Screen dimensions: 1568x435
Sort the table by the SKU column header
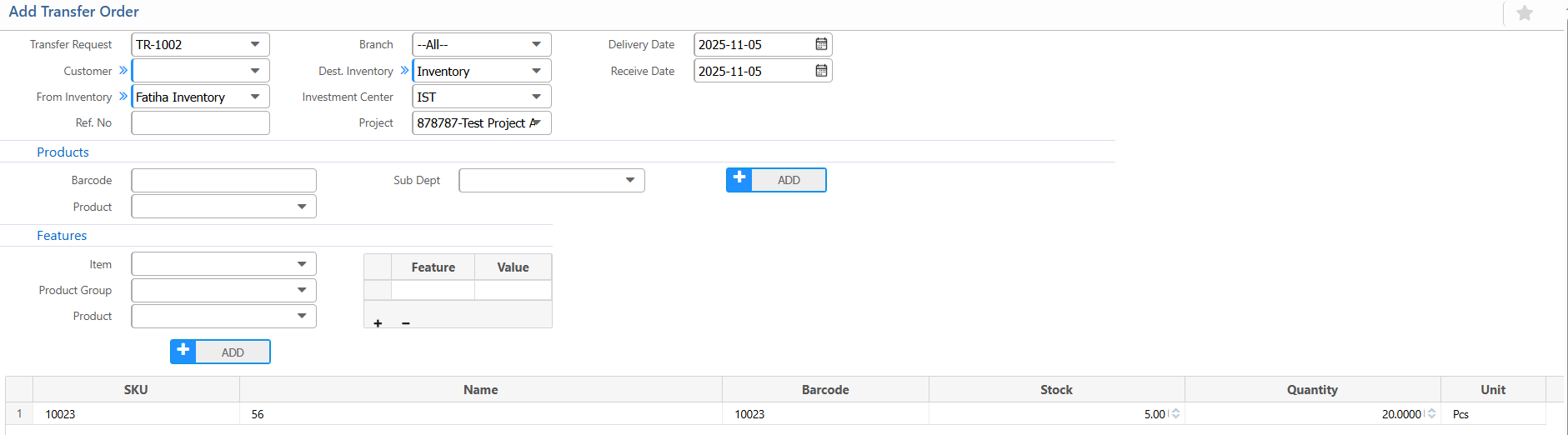click(x=136, y=389)
